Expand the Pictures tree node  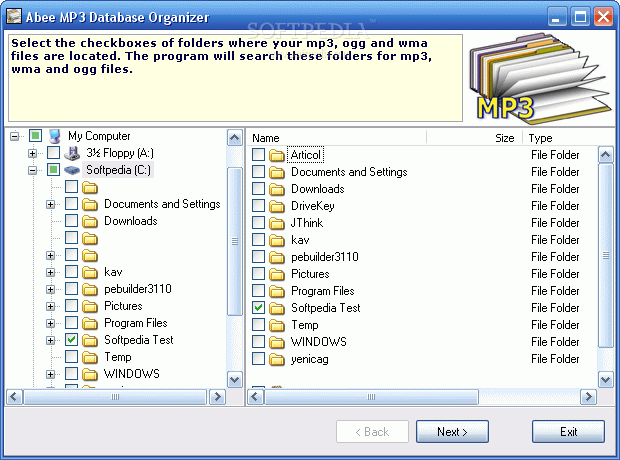(50, 307)
